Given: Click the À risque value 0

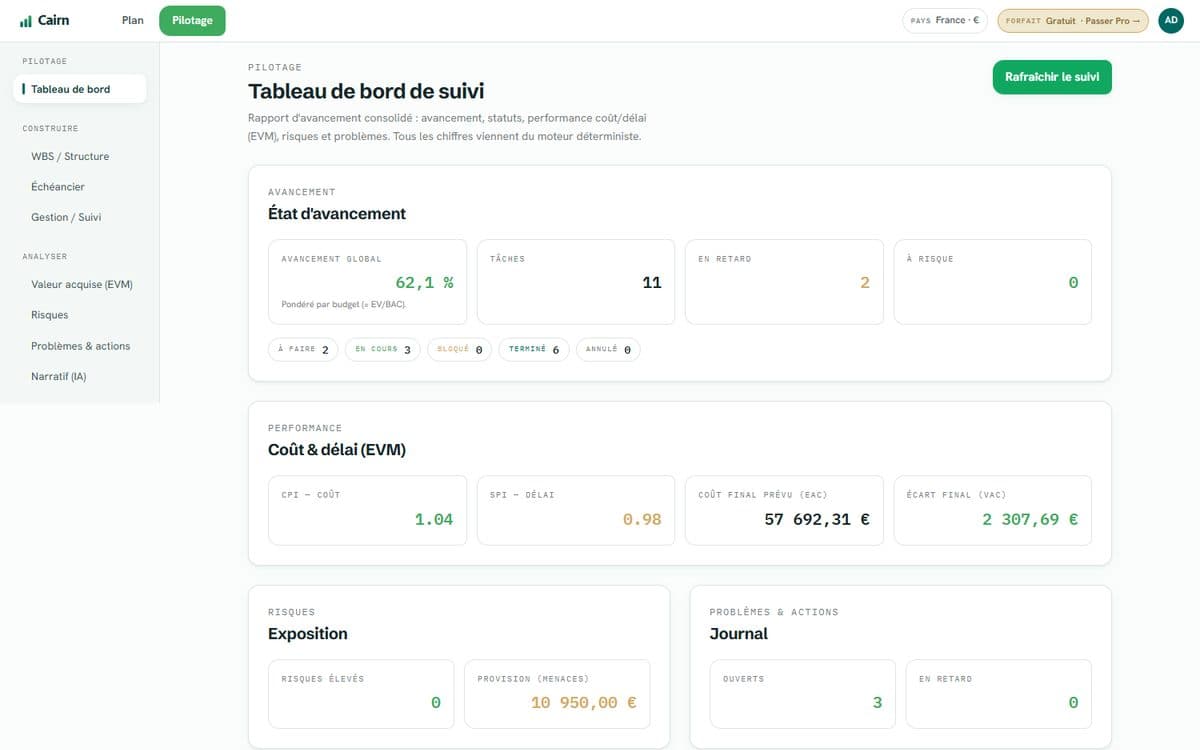Looking at the screenshot, I should (x=1073, y=283).
